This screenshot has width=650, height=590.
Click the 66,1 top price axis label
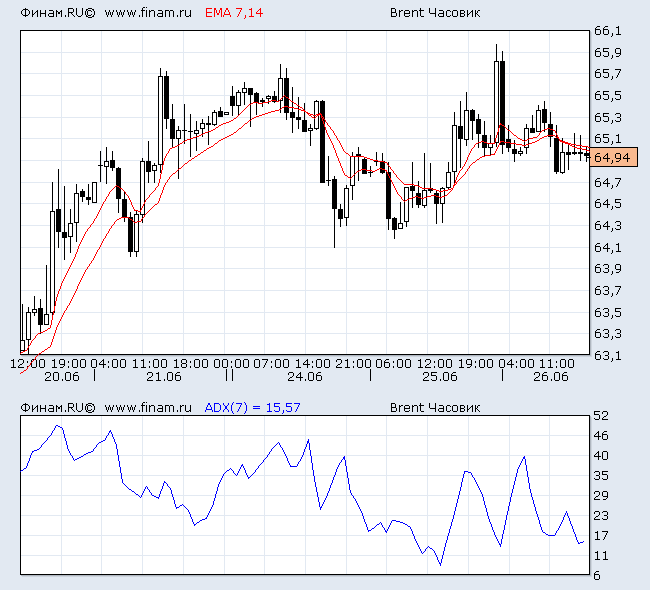coord(606,31)
